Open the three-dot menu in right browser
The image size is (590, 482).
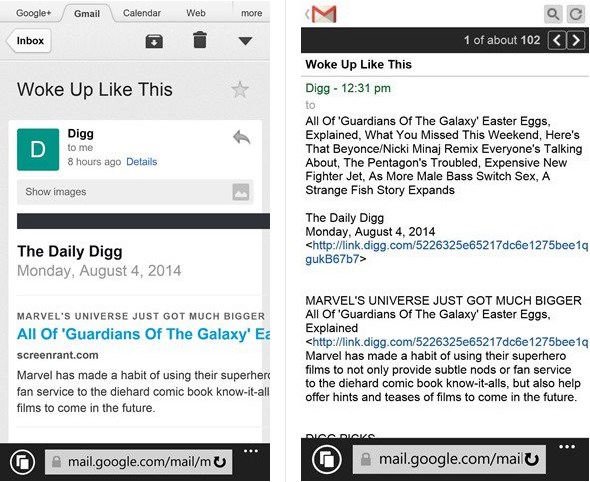pyautogui.click(x=567, y=447)
